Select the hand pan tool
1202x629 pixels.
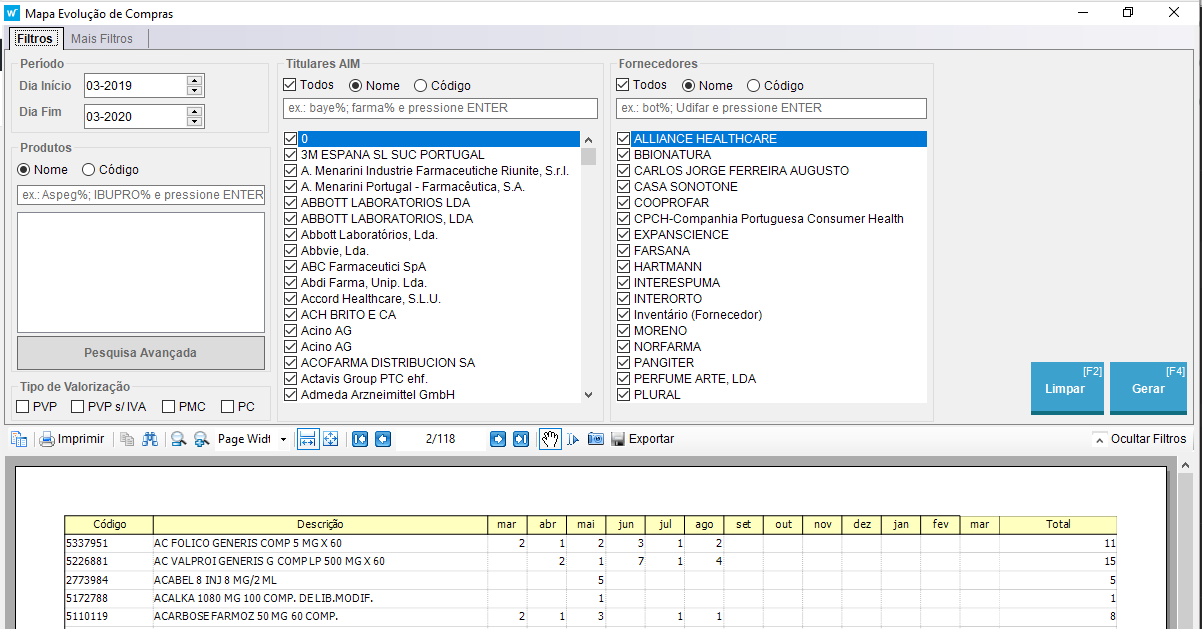click(550, 439)
